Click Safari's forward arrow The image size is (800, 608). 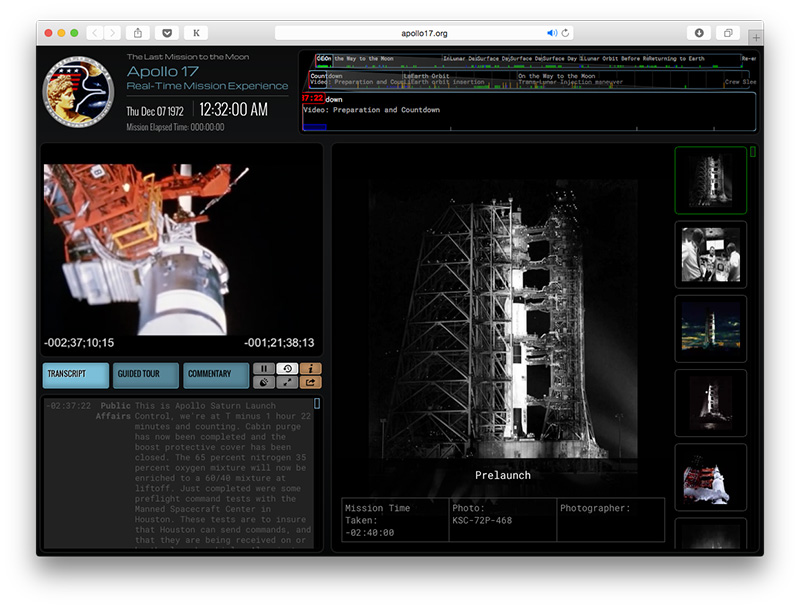(112, 33)
